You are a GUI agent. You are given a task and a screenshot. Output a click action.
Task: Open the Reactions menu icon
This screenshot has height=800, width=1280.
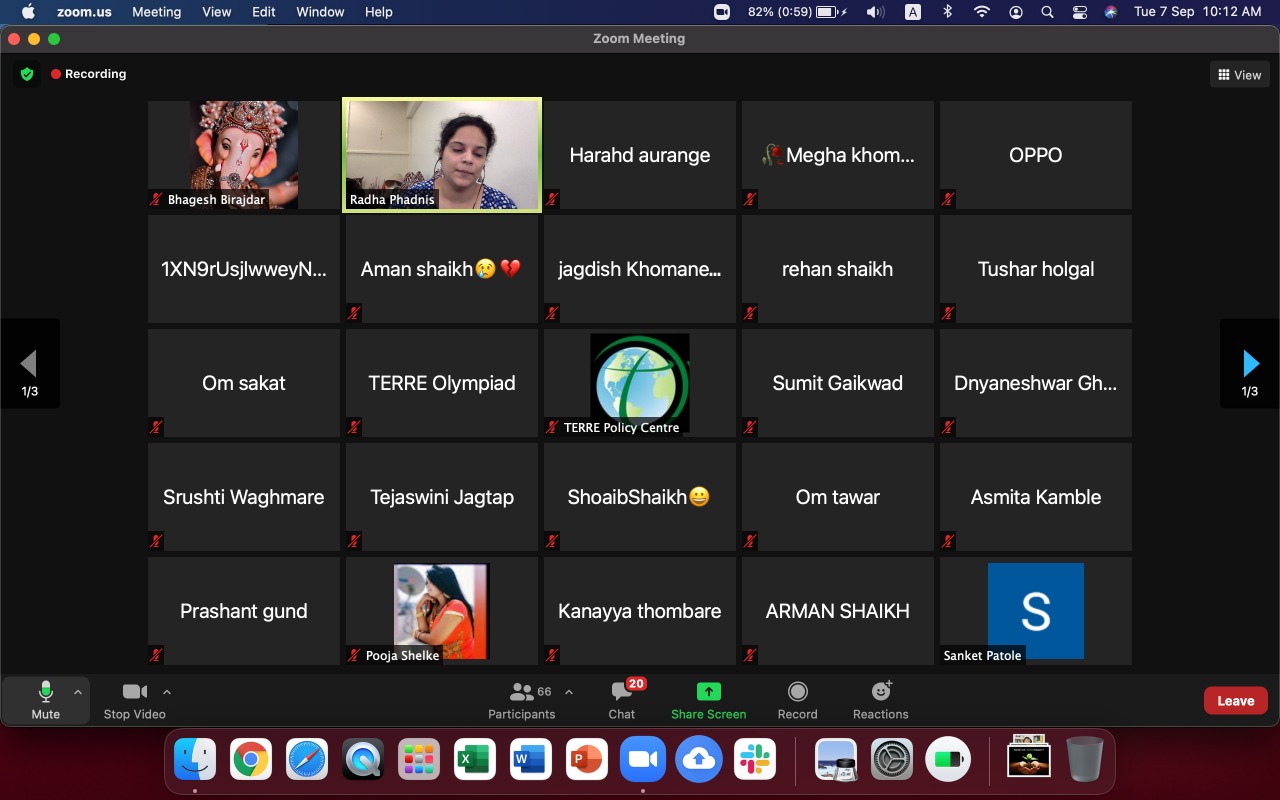(880, 692)
